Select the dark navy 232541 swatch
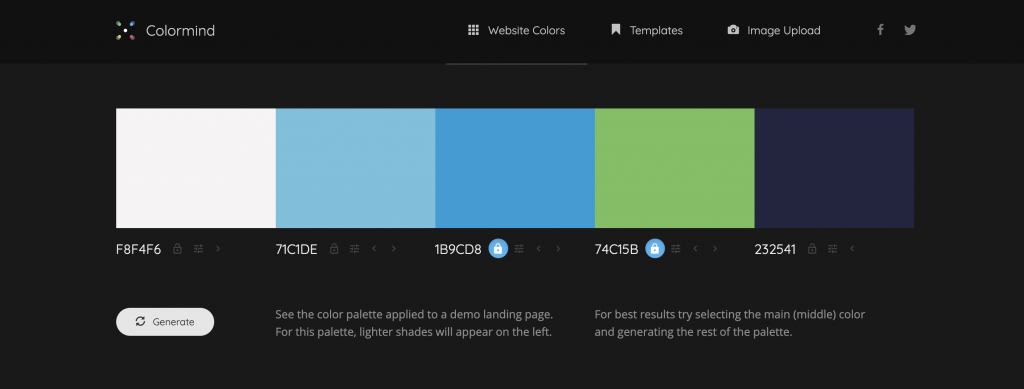Image resolution: width=1024 pixels, height=389 pixels. 835,168
